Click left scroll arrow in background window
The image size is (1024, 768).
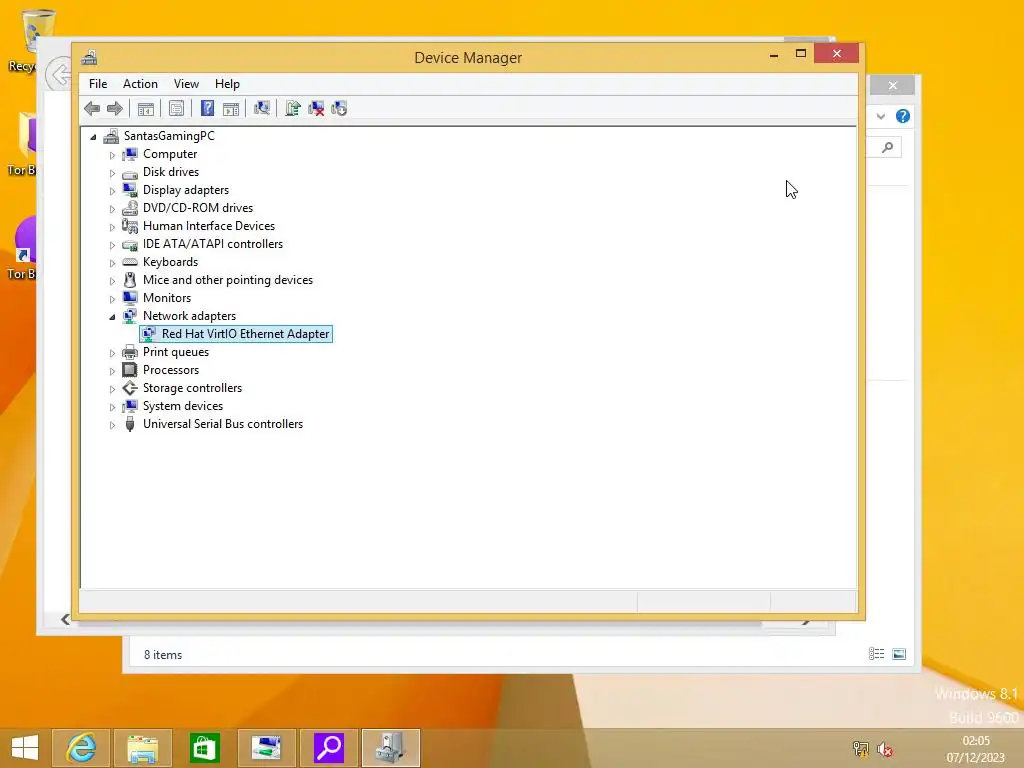click(x=65, y=619)
